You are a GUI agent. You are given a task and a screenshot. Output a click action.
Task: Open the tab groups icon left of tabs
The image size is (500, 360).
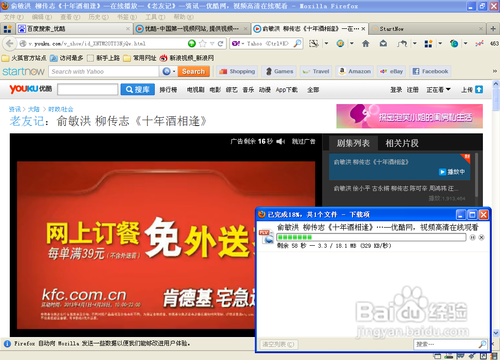(7, 29)
